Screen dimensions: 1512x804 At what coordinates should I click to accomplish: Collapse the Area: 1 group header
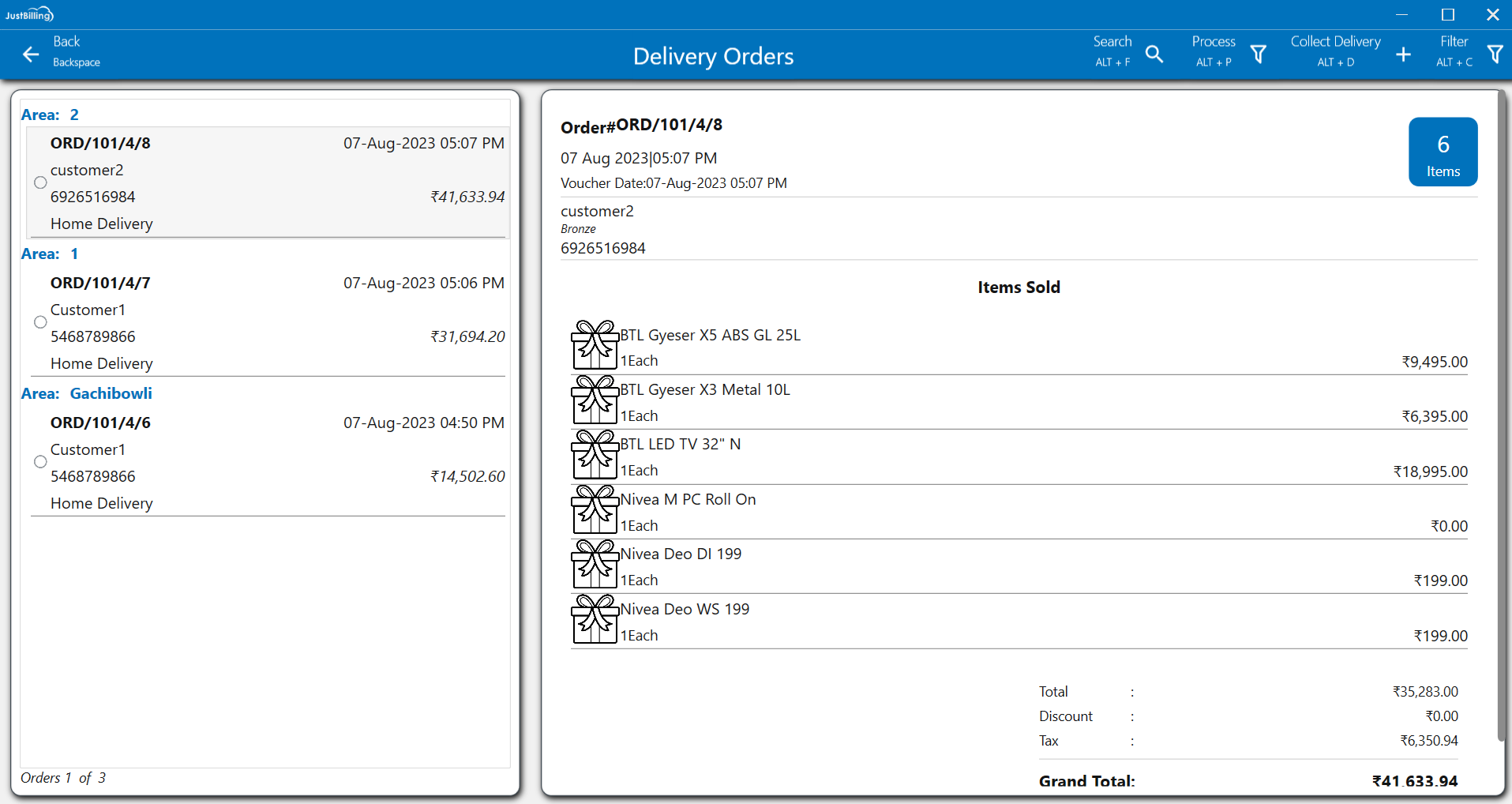[50, 254]
